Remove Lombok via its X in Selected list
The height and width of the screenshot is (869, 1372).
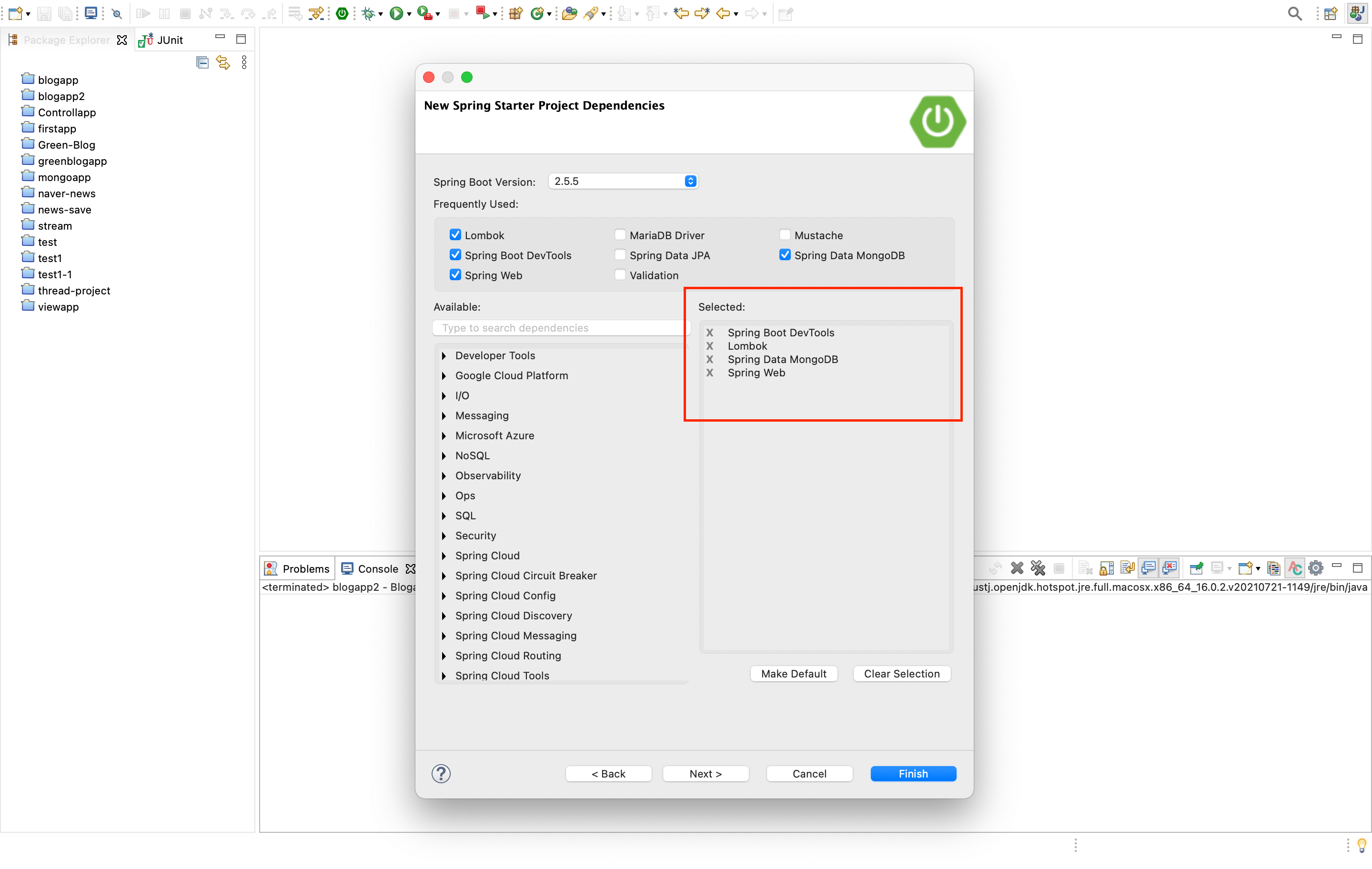(x=709, y=346)
